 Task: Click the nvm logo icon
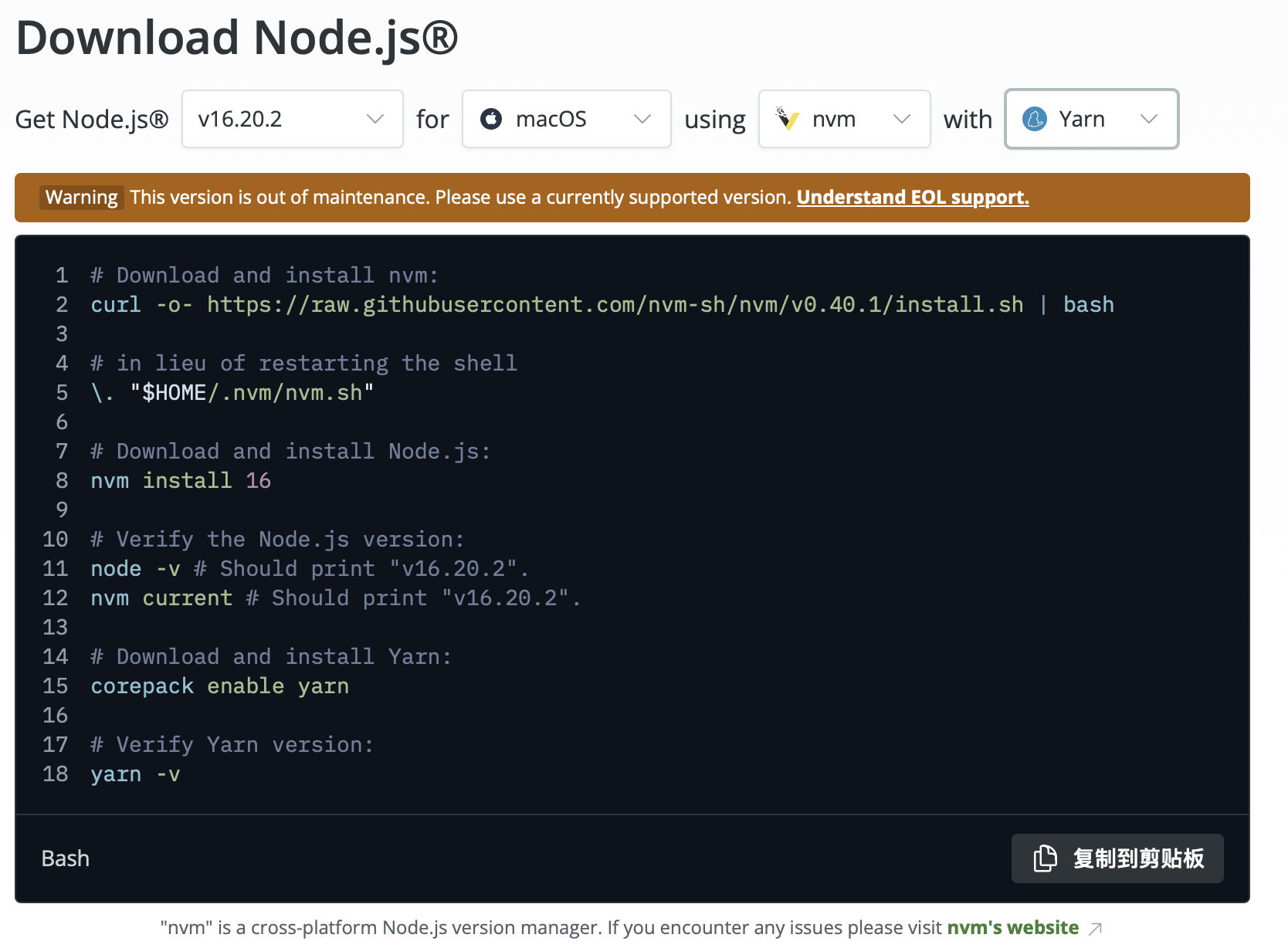(x=788, y=119)
